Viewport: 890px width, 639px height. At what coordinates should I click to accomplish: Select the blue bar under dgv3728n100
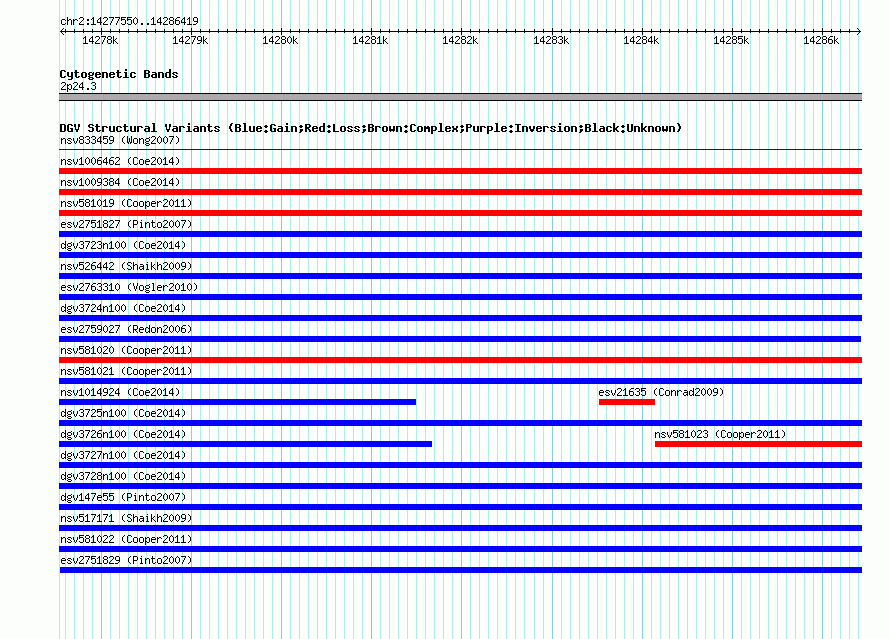click(460, 486)
